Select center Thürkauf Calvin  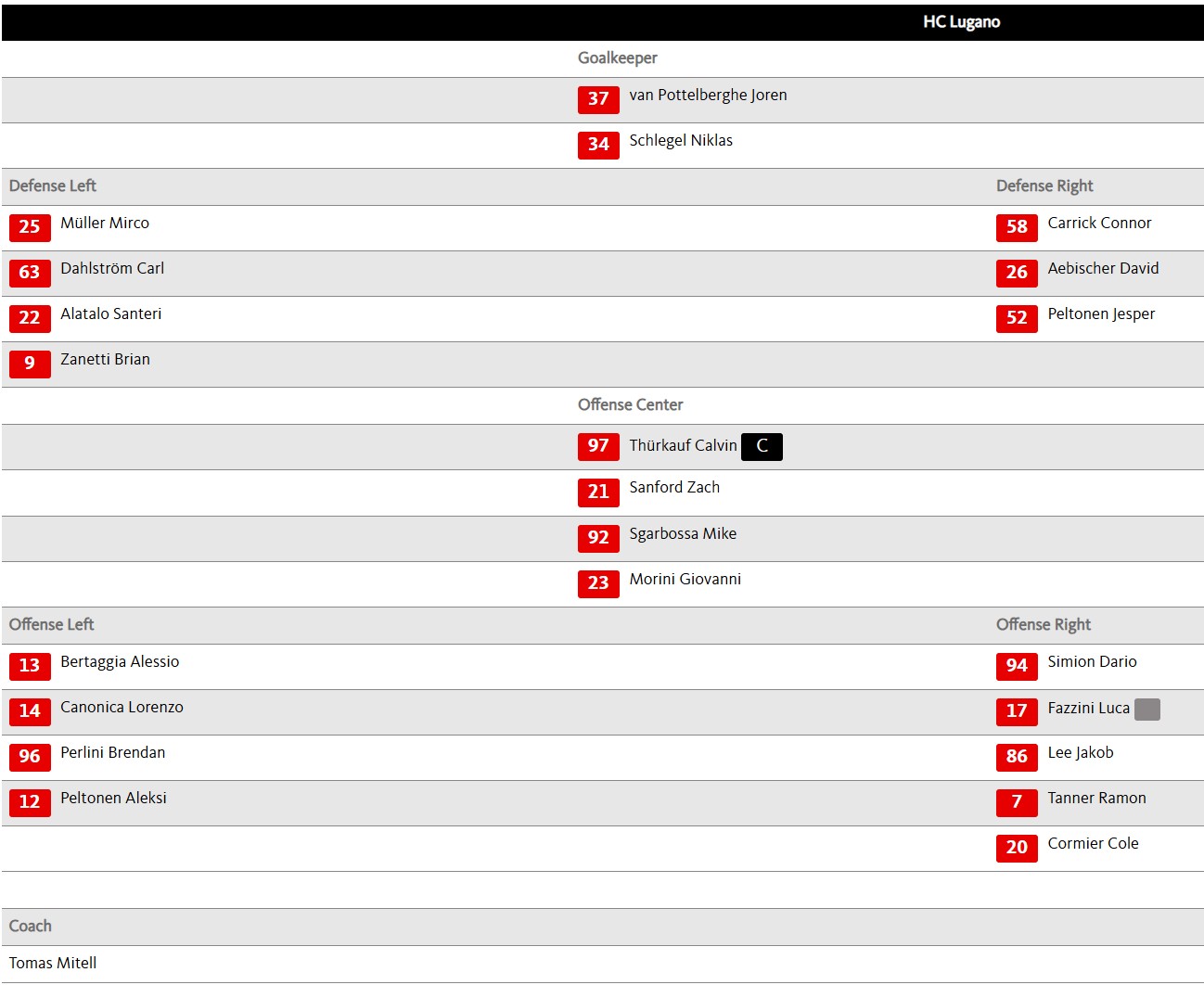point(683,446)
